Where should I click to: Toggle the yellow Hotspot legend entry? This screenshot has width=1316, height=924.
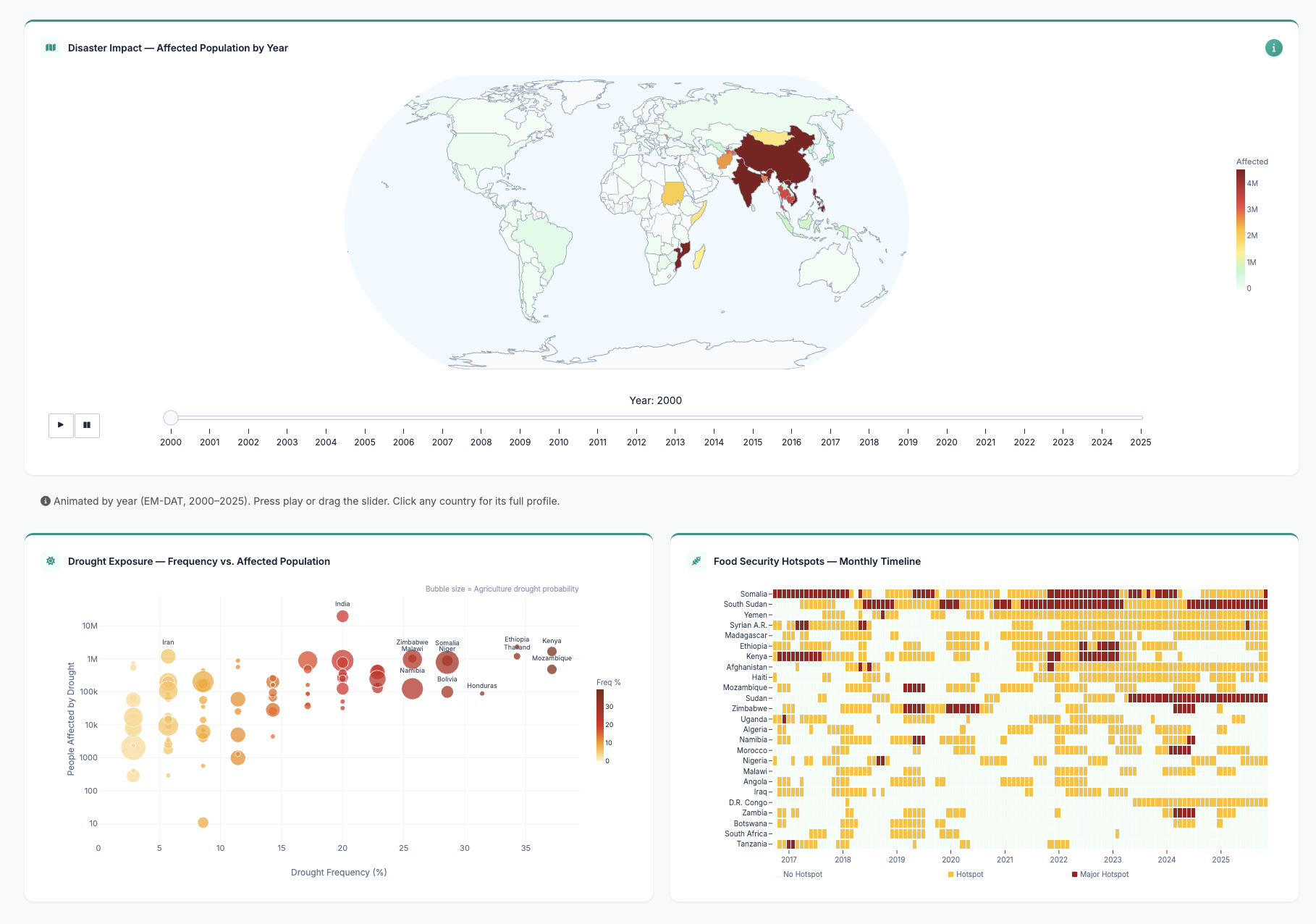pyautogui.click(x=963, y=874)
